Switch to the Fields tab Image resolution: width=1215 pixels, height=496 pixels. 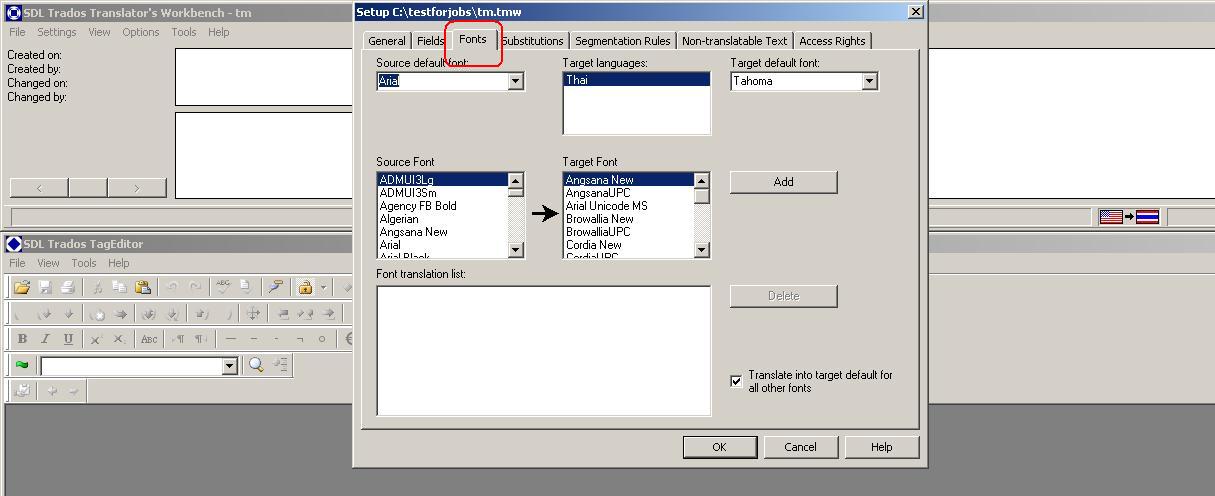pyautogui.click(x=430, y=41)
